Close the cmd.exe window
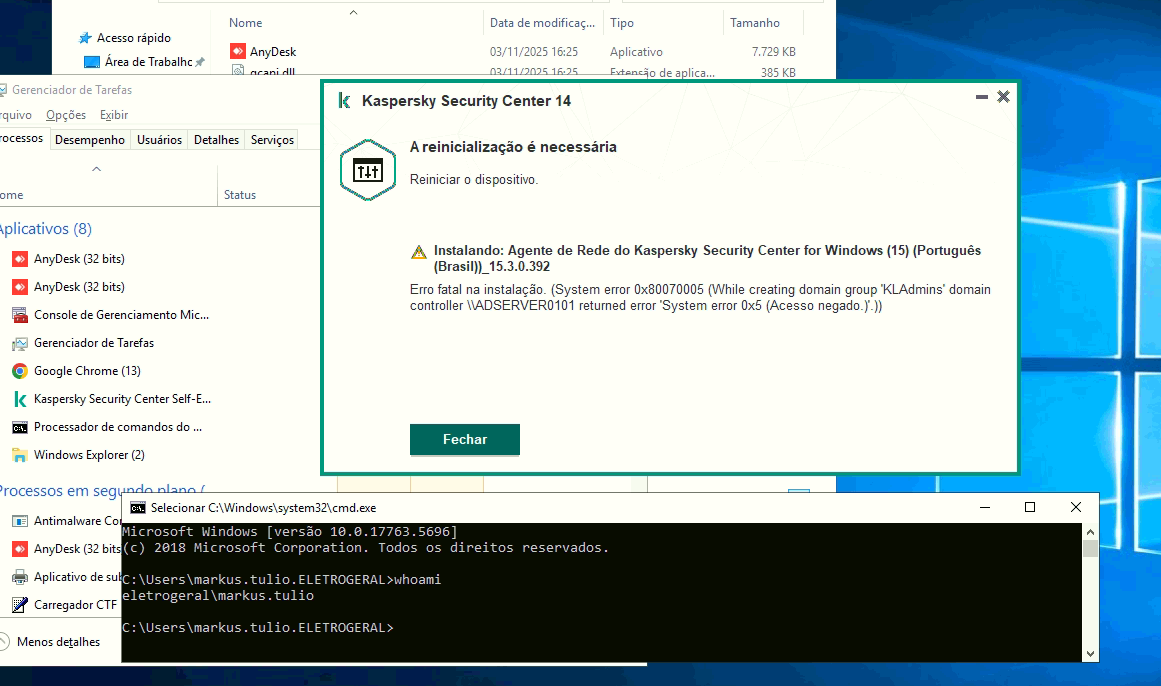Image resolution: width=1161 pixels, height=686 pixels. (x=1076, y=507)
